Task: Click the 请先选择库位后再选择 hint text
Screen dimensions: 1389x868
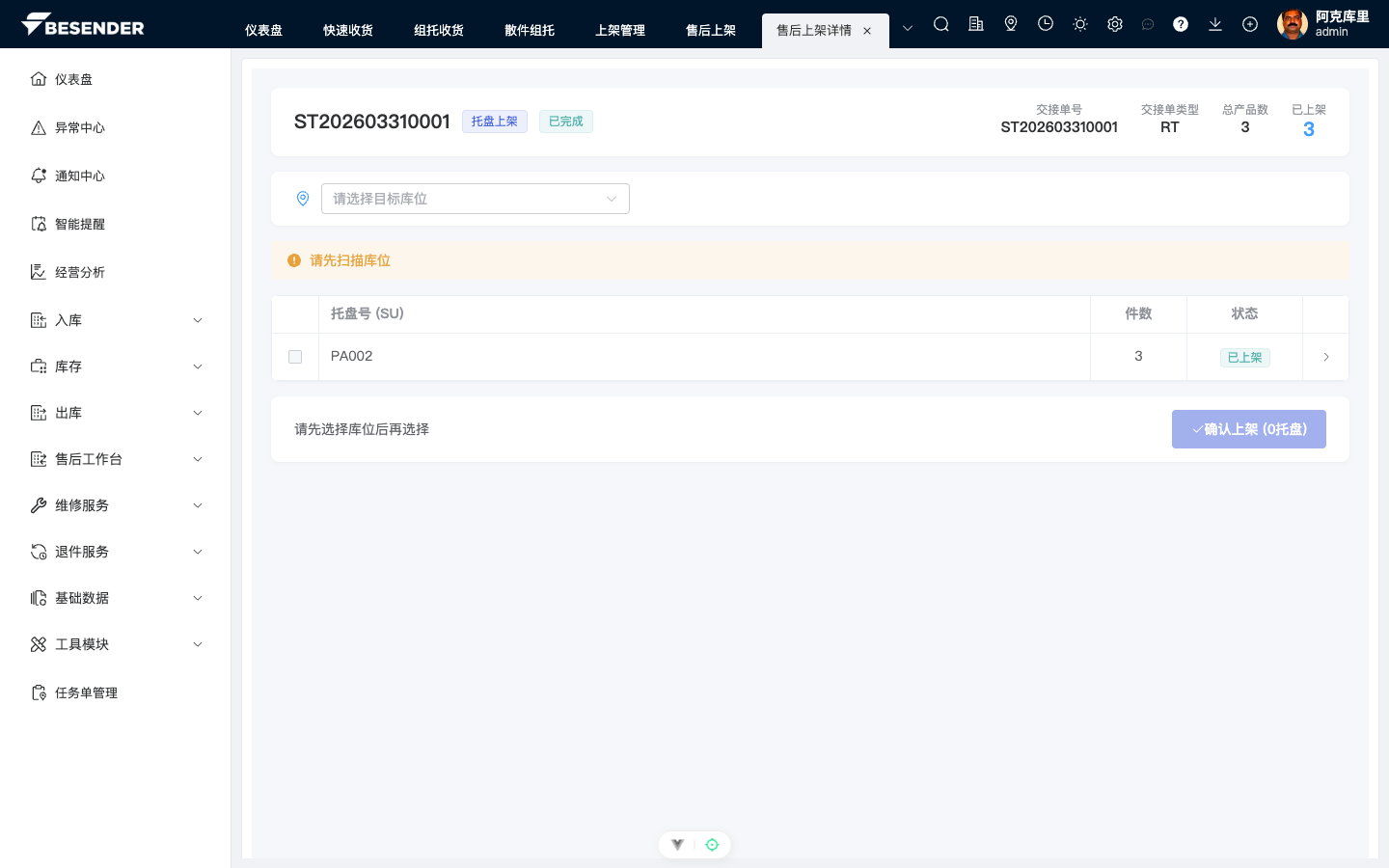Action: point(362,429)
